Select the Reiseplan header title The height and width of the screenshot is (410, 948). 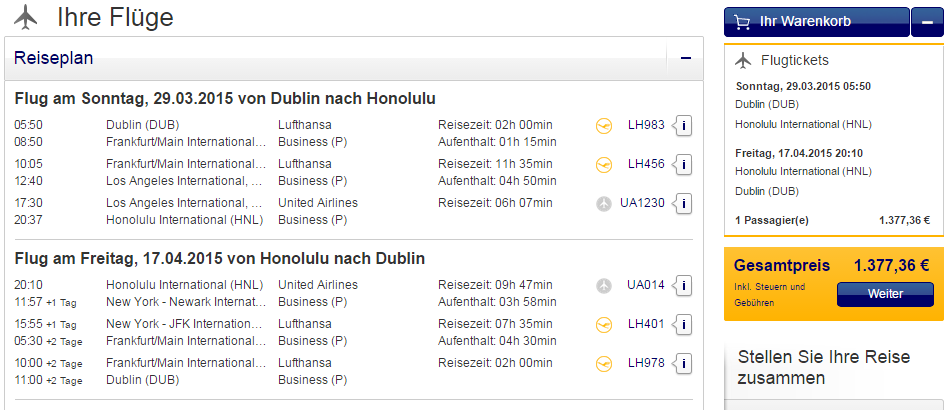[x=53, y=58]
